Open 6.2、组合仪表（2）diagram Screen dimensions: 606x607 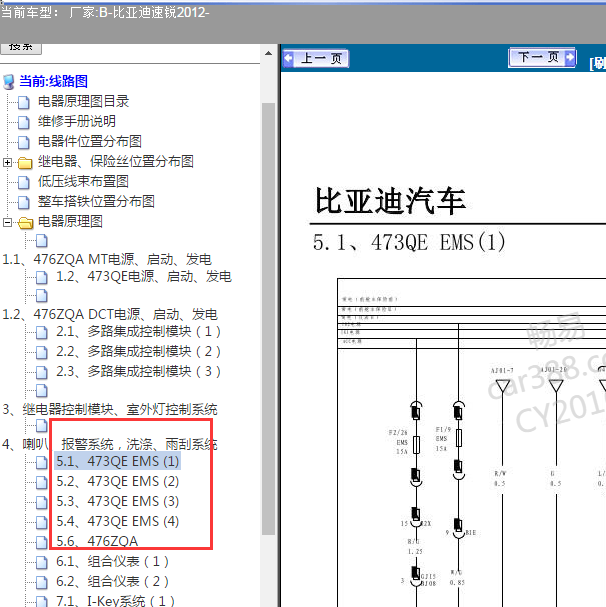(112, 581)
